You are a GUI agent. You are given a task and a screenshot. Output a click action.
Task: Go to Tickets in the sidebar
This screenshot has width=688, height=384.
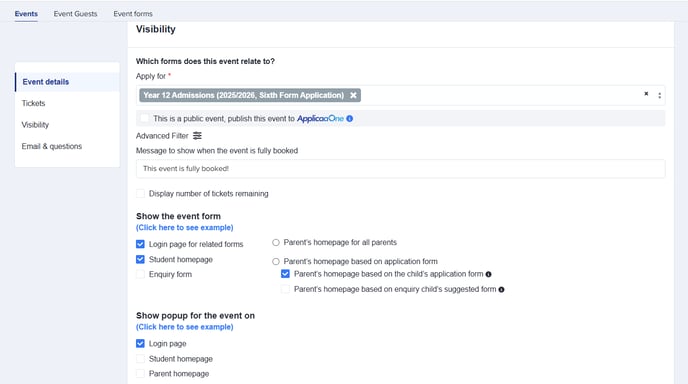33,103
